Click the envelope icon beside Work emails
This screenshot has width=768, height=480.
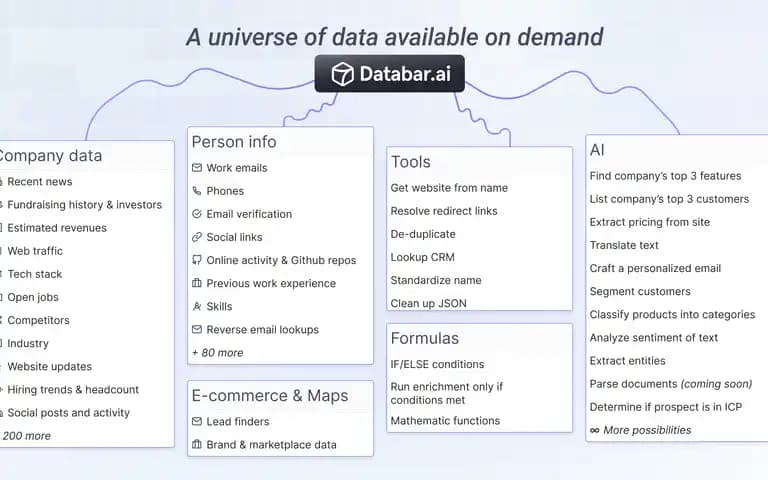pos(197,168)
